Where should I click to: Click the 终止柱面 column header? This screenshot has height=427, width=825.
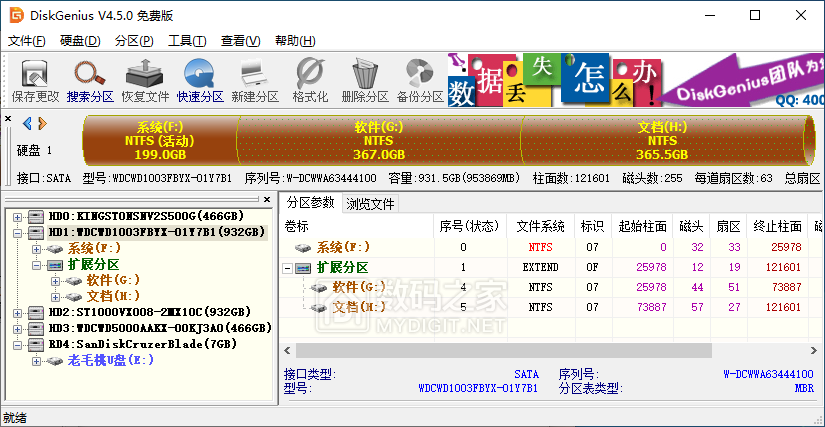pyautogui.click(x=777, y=226)
